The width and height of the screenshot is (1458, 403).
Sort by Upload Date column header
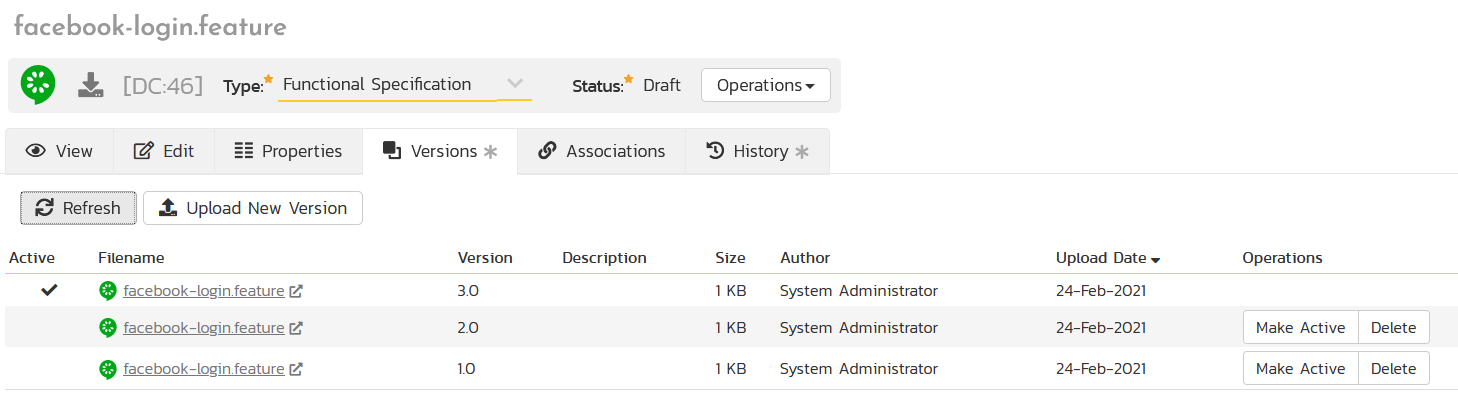pyautogui.click(x=1101, y=258)
